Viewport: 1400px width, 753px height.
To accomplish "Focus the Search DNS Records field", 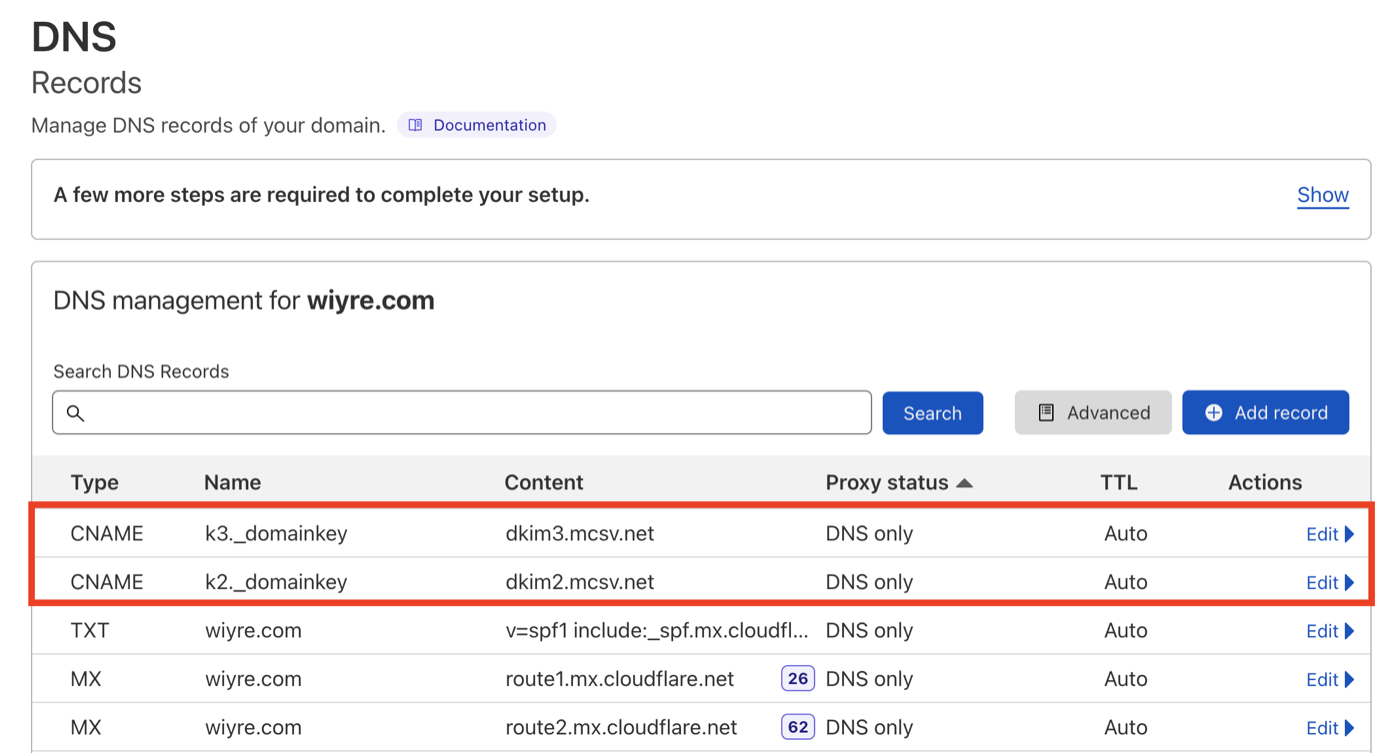I will 462,413.
